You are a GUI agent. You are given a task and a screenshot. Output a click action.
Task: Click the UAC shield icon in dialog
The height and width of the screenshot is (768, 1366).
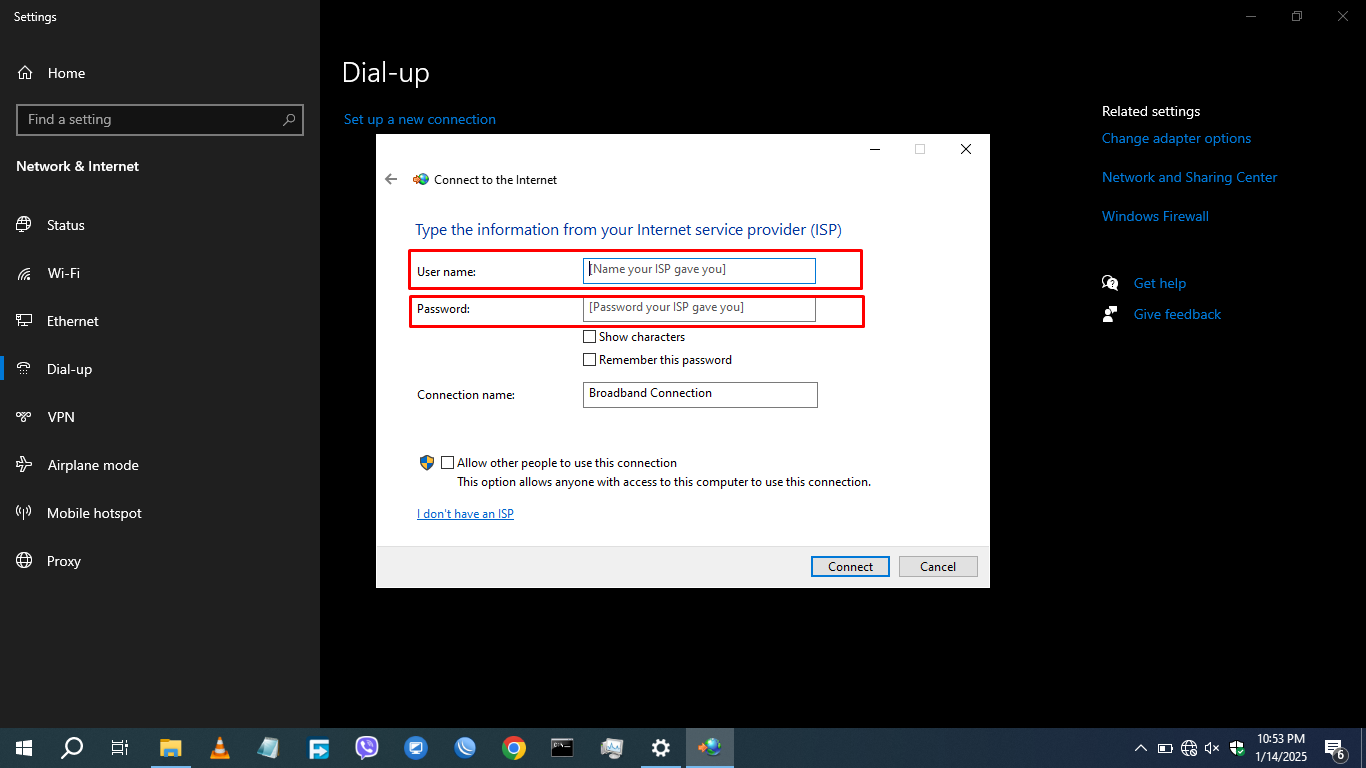click(427, 463)
